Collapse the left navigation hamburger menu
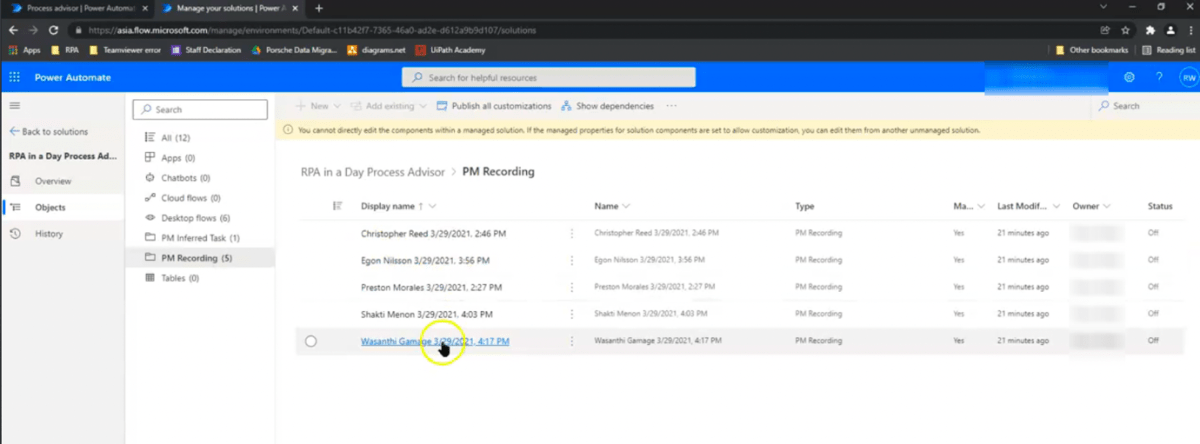 click(x=15, y=105)
